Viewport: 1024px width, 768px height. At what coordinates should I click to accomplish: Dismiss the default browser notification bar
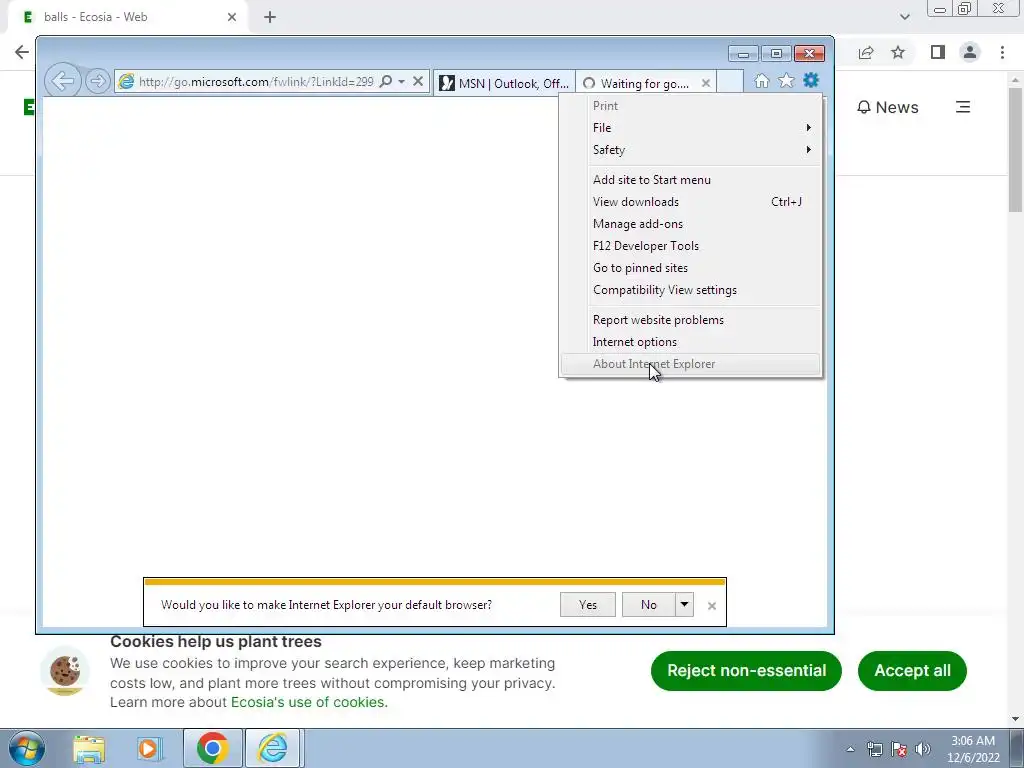712,606
